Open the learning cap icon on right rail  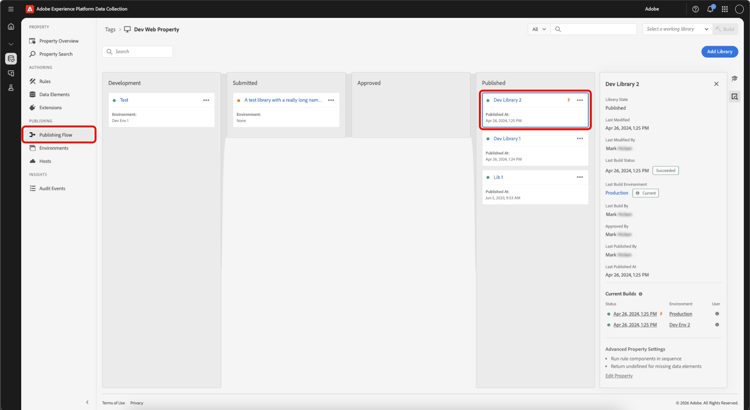[x=735, y=78]
